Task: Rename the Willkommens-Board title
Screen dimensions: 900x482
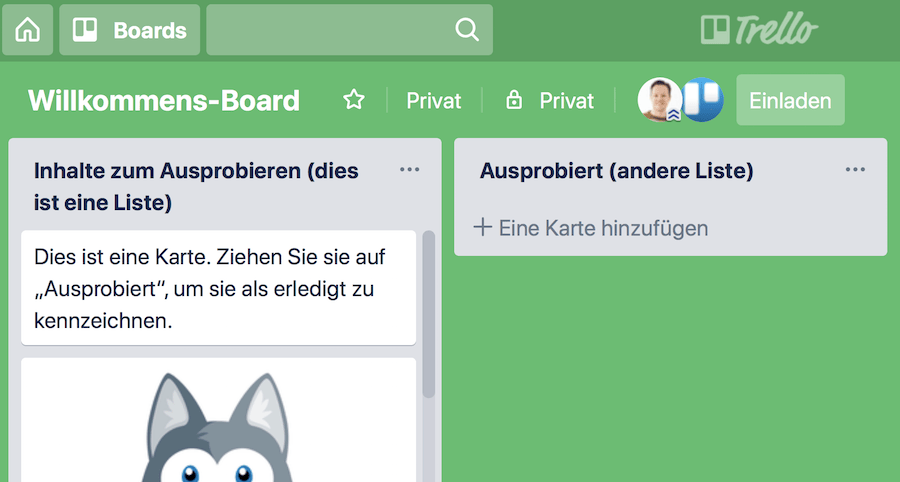Action: coord(164,100)
